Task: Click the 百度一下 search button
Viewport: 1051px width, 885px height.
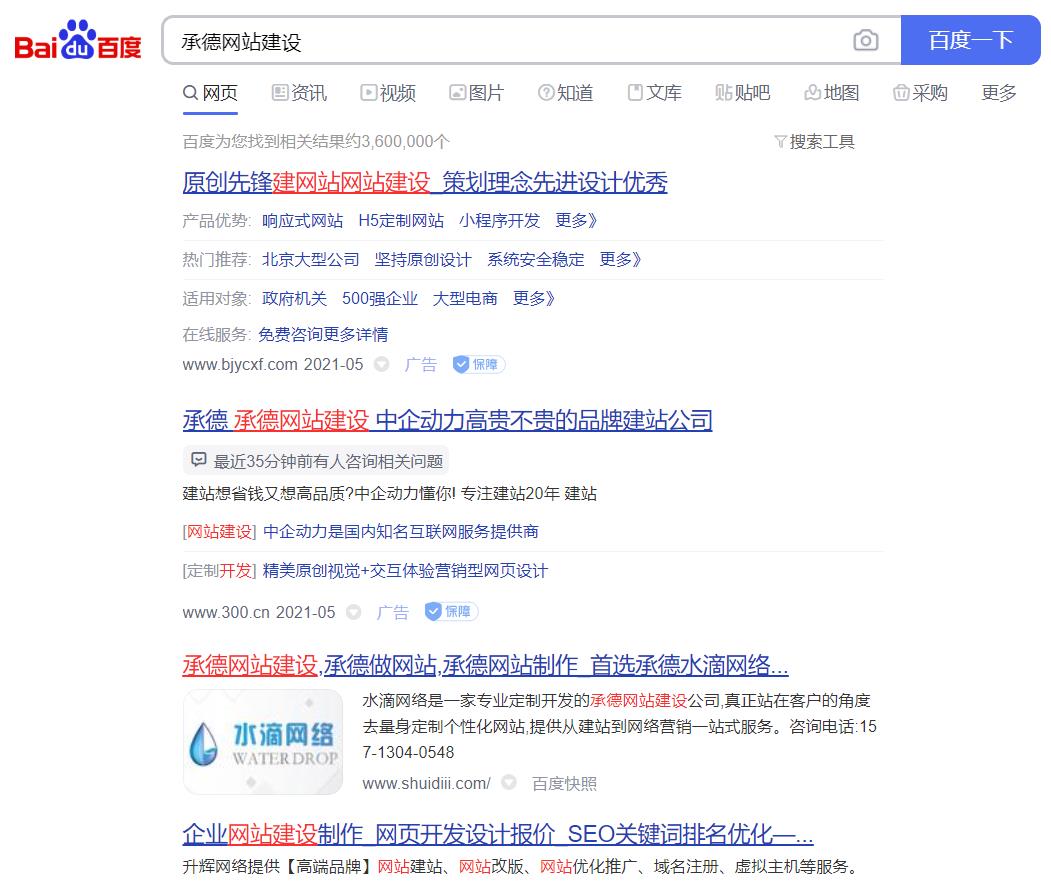Action: coord(971,40)
